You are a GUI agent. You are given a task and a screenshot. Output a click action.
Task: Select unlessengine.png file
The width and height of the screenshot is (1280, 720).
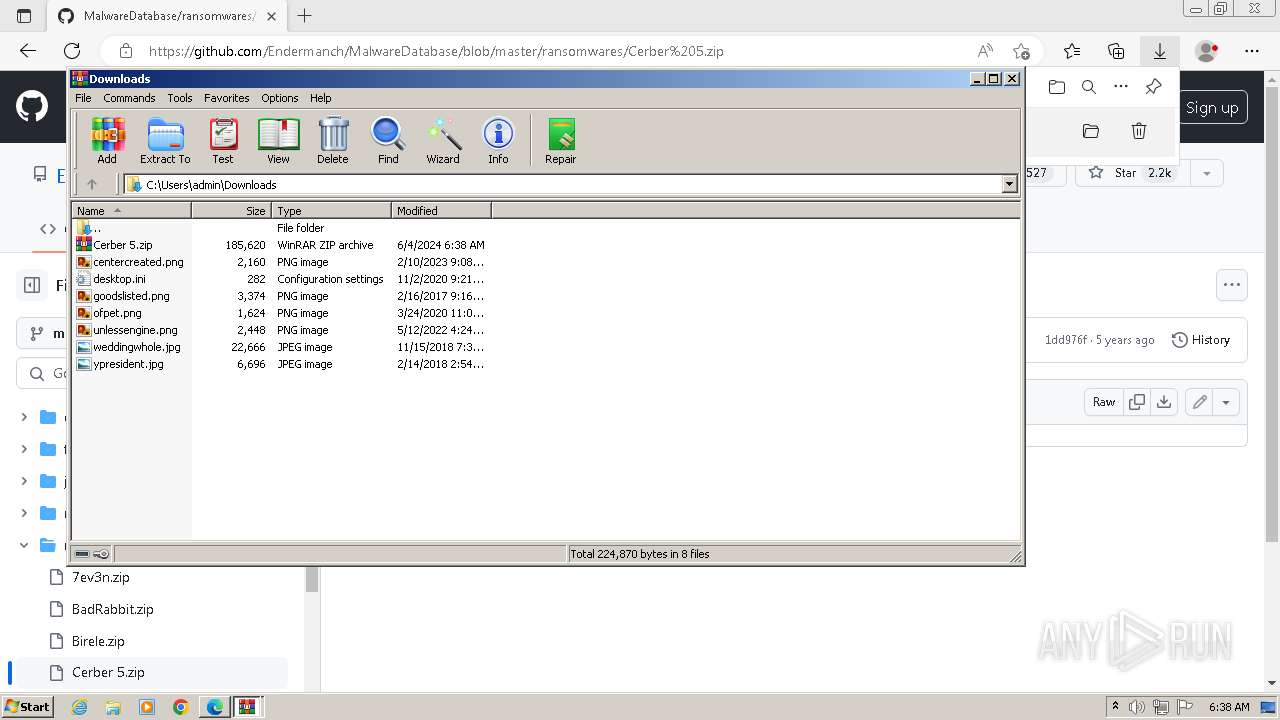(281, 330)
